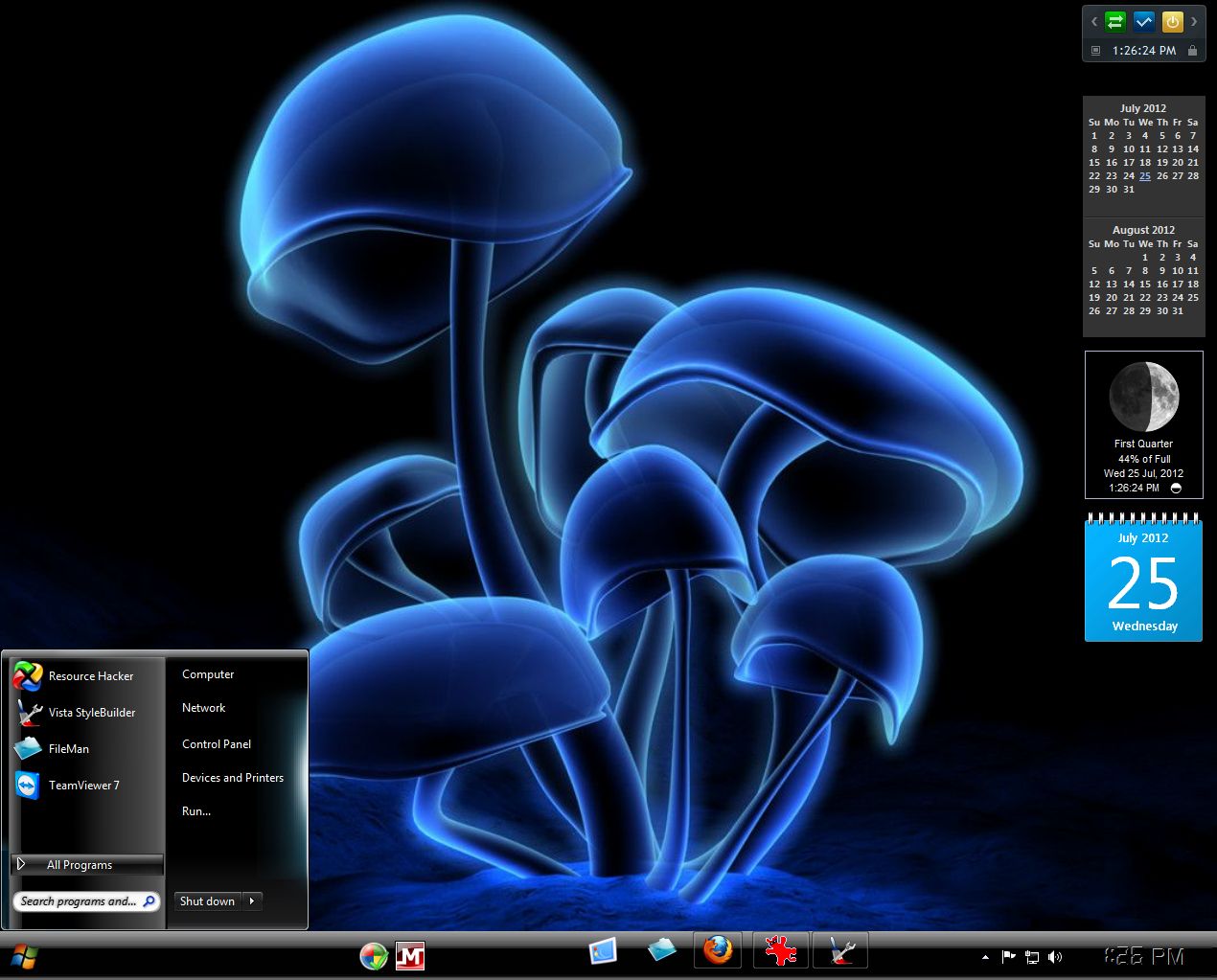The height and width of the screenshot is (980, 1217).
Task: Click the red paint splat taskbar icon
Action: pyautogui.click(x=780, y=950)
